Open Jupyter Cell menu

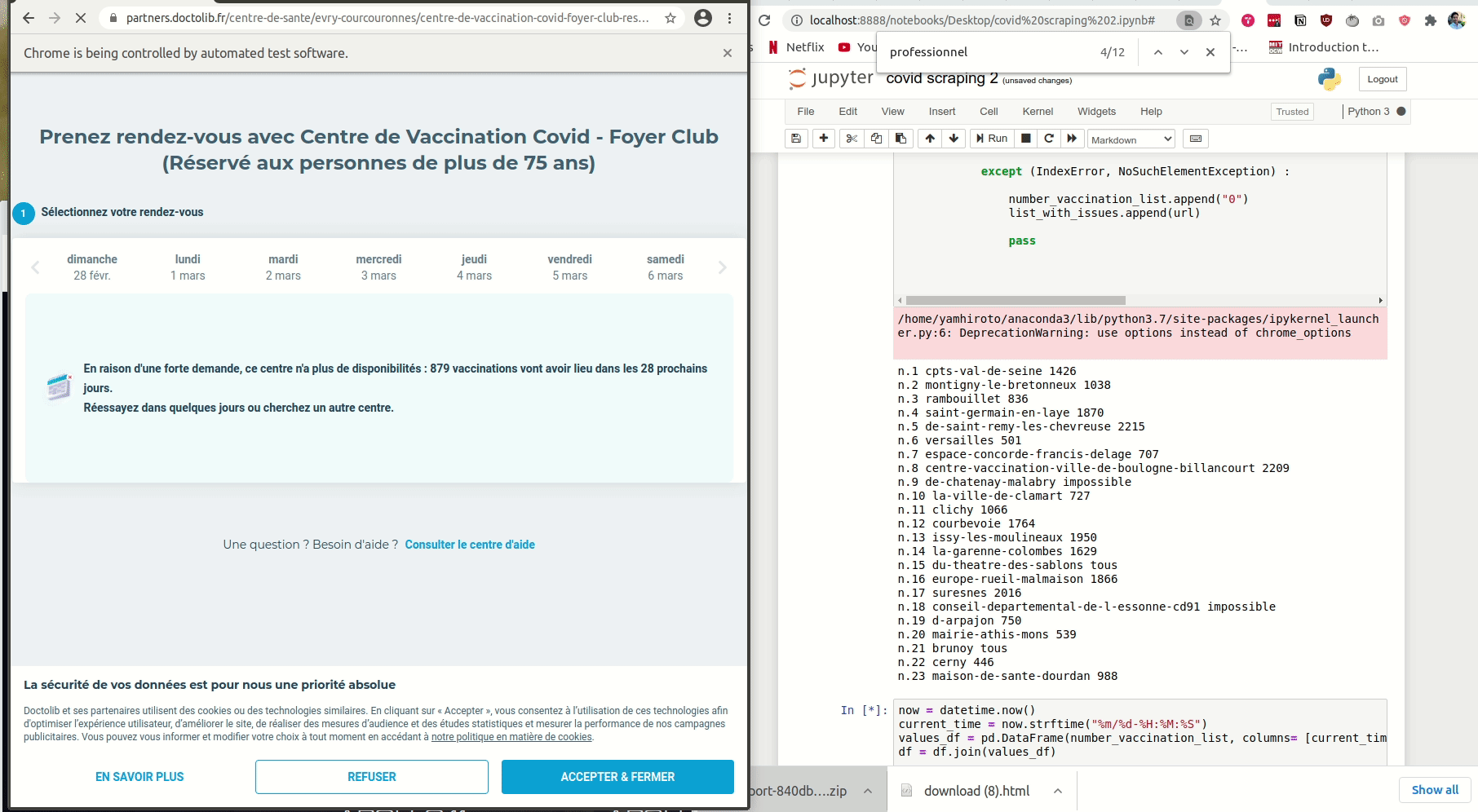pos(989,112)
